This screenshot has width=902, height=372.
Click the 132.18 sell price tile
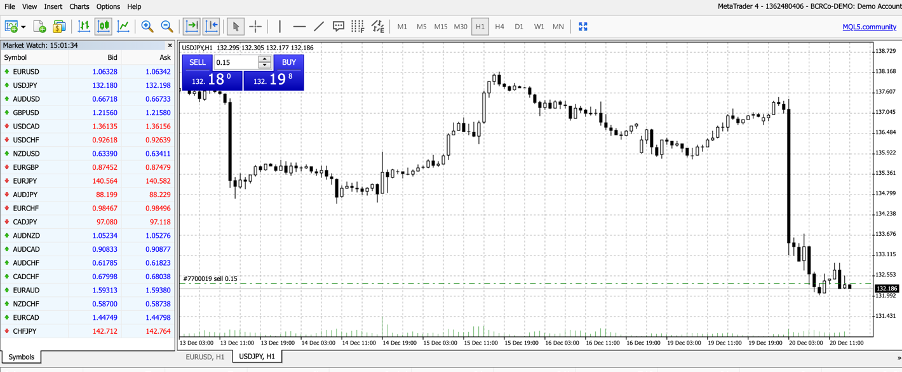(x=212, y=80)
